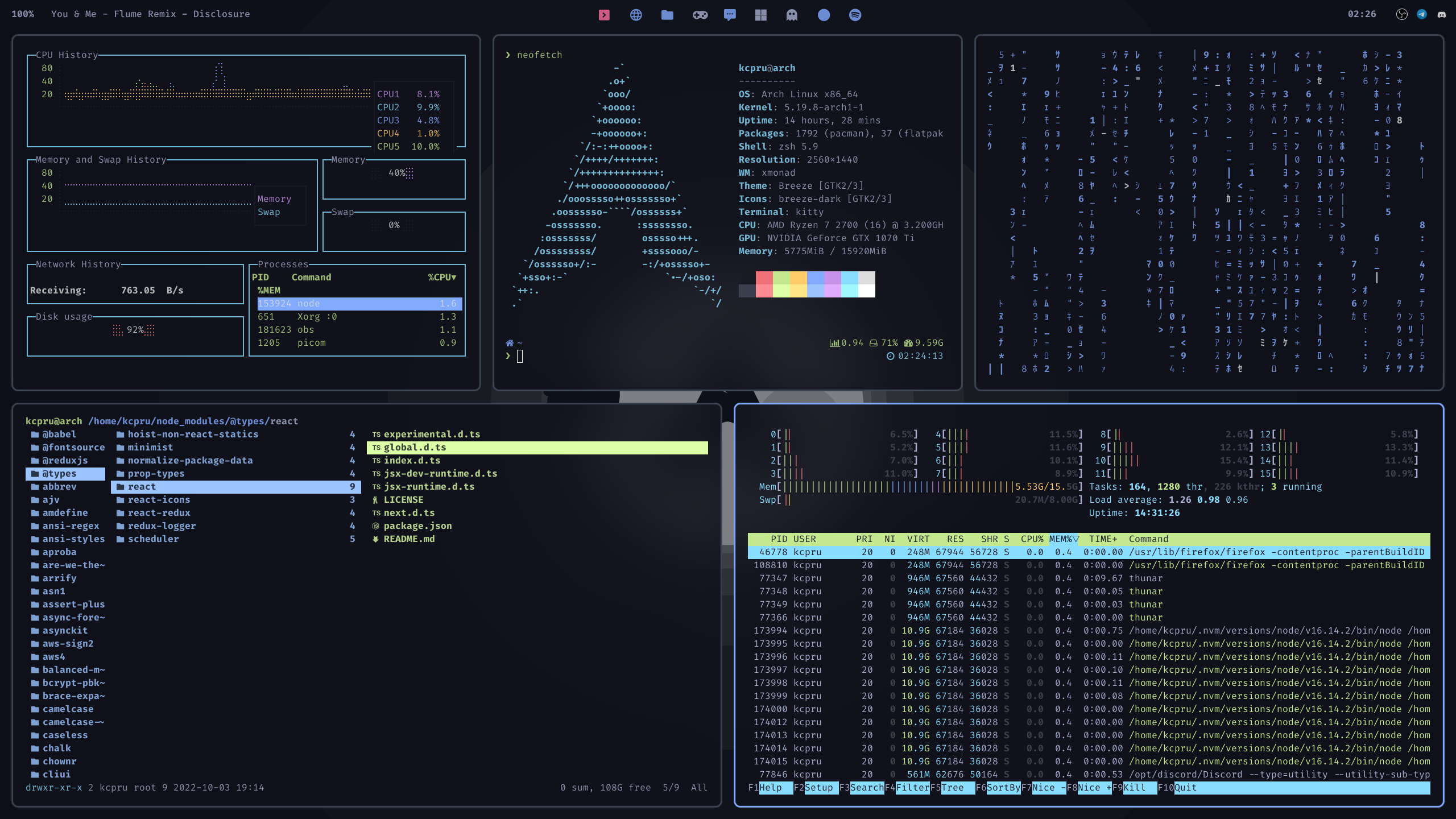This screenshot has height=819, width=1456.
Task: Click the OBS tray icon
Action: tap(1401, 14)
